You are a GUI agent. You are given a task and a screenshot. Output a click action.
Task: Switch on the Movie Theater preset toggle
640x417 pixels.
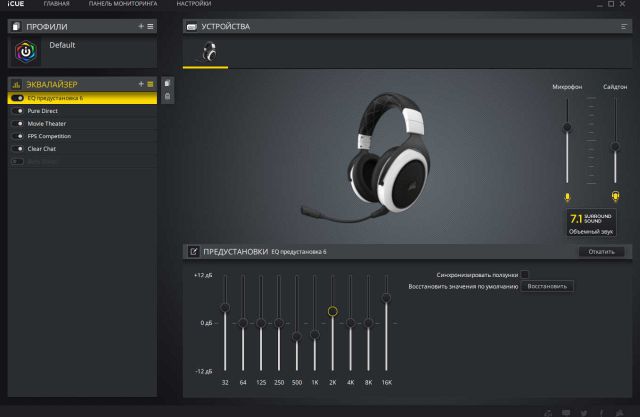18,123
